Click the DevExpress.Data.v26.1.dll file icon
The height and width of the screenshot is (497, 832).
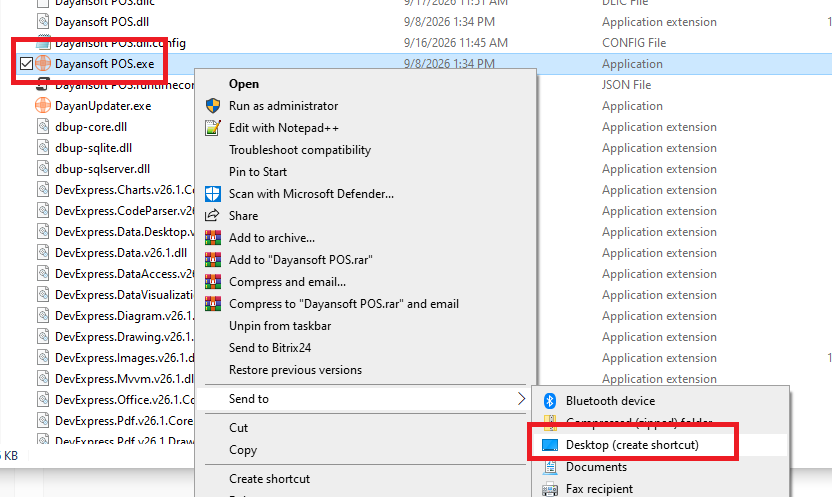(43, 253)
